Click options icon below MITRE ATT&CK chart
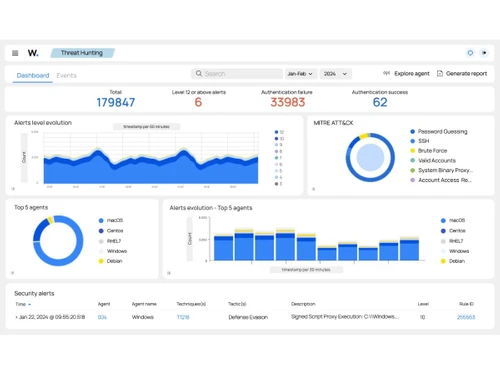The image size is (500, 375). [313, 189]
